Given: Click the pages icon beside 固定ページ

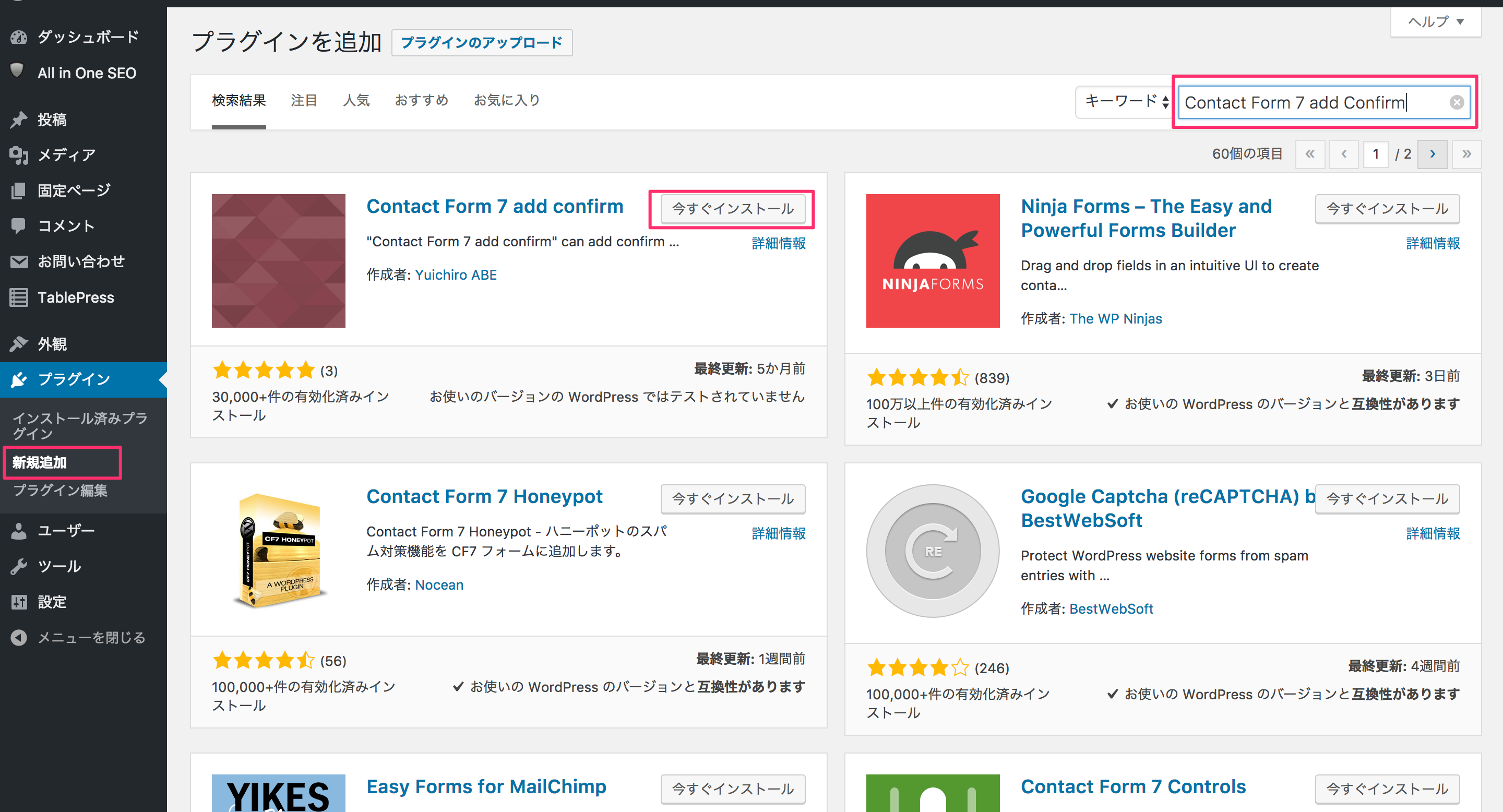Looking at the screenshot, I should (19, 191).
